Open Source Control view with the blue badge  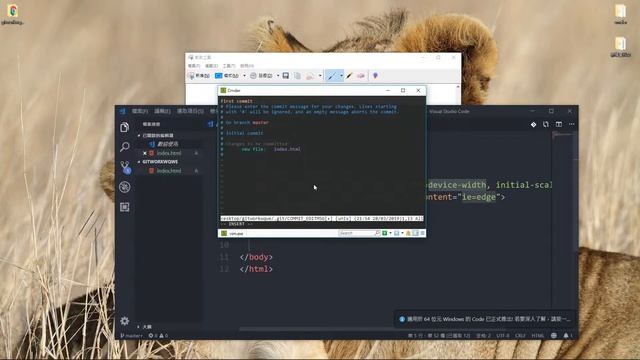pyautogui.click(x=125, y=167)
